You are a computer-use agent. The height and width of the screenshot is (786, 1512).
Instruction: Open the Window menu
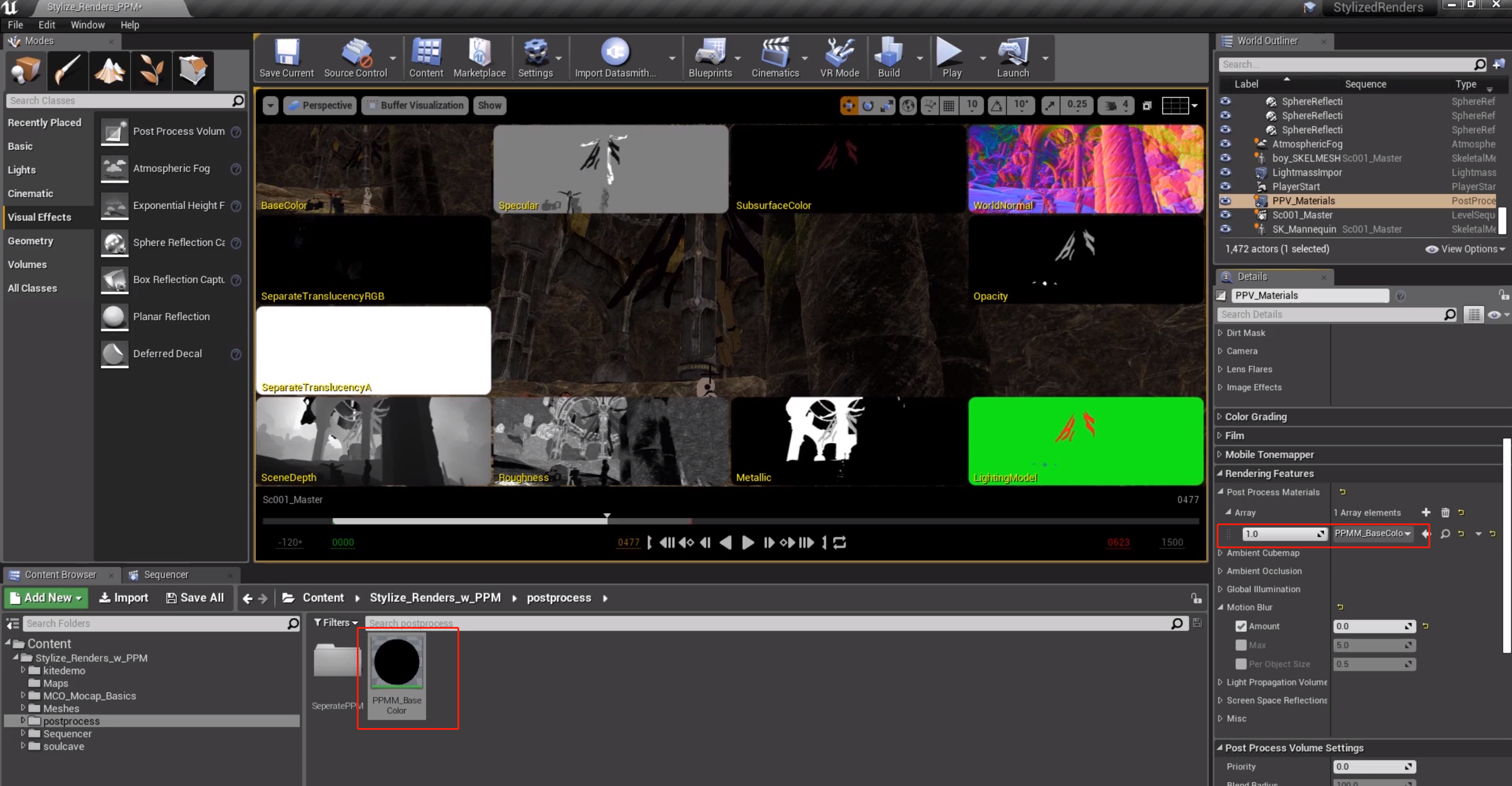87,25
